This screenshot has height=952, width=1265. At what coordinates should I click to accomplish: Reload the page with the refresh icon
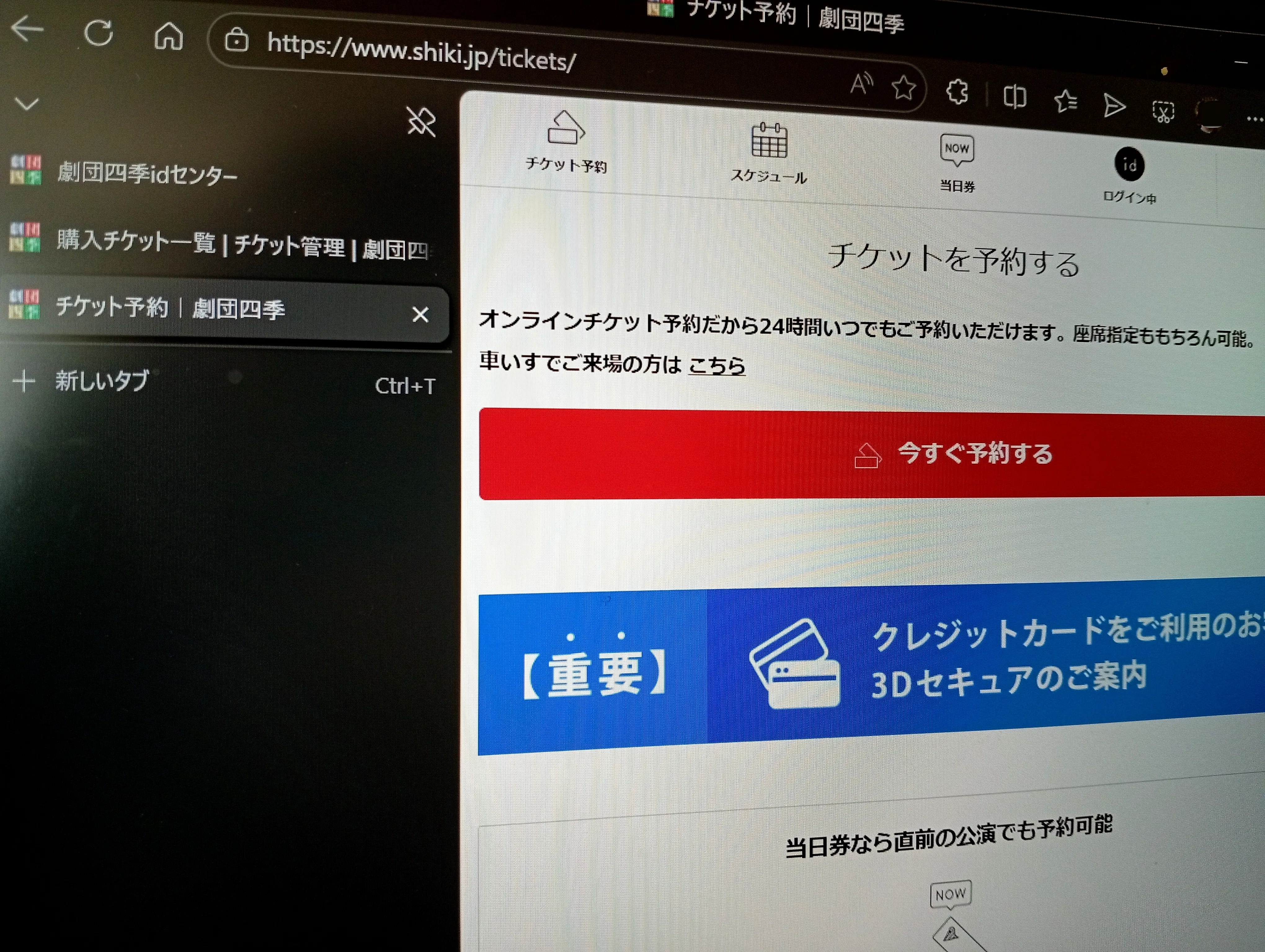click(98, 33)
